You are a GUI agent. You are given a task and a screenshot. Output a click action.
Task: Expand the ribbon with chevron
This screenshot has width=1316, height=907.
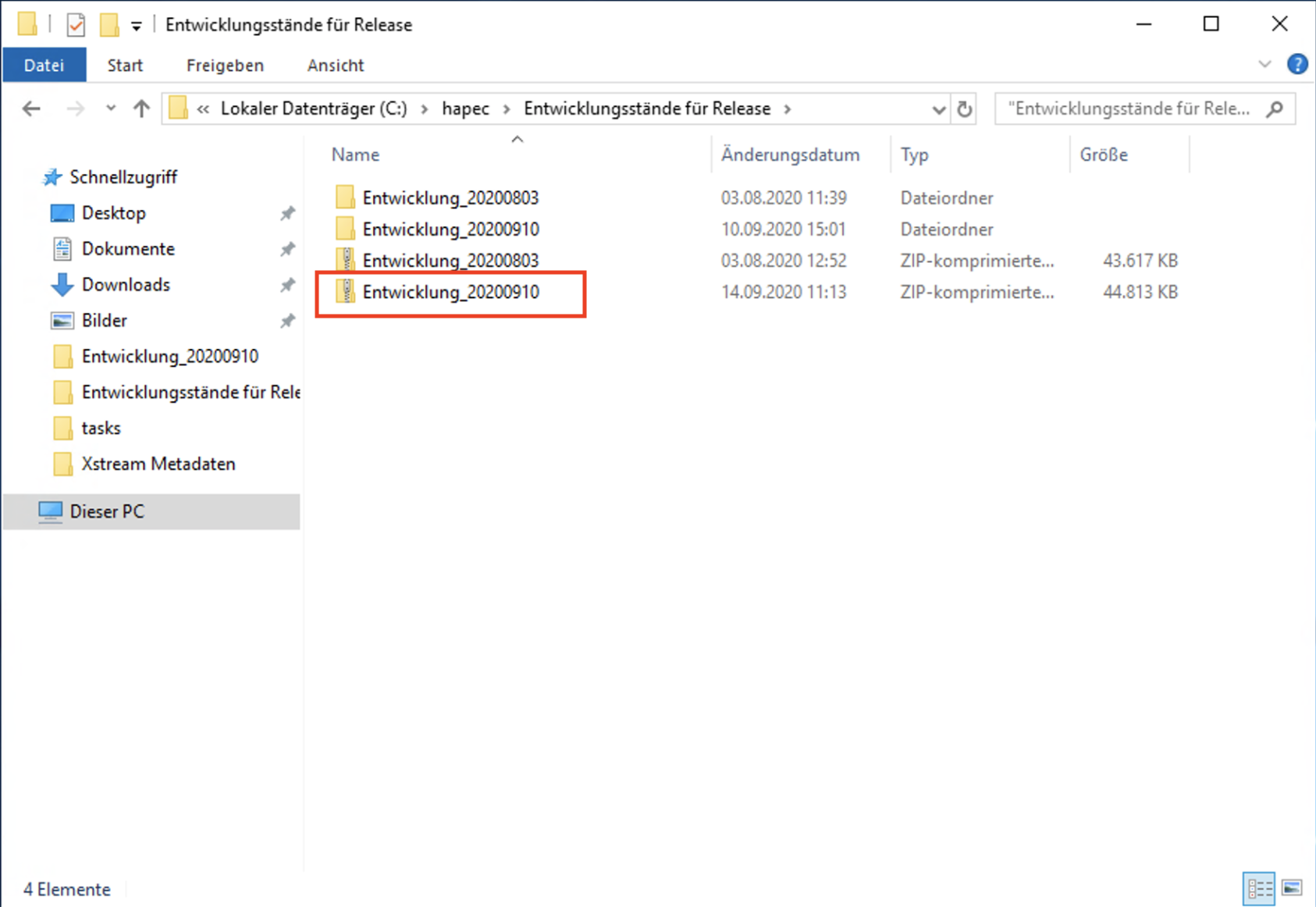1264,64
